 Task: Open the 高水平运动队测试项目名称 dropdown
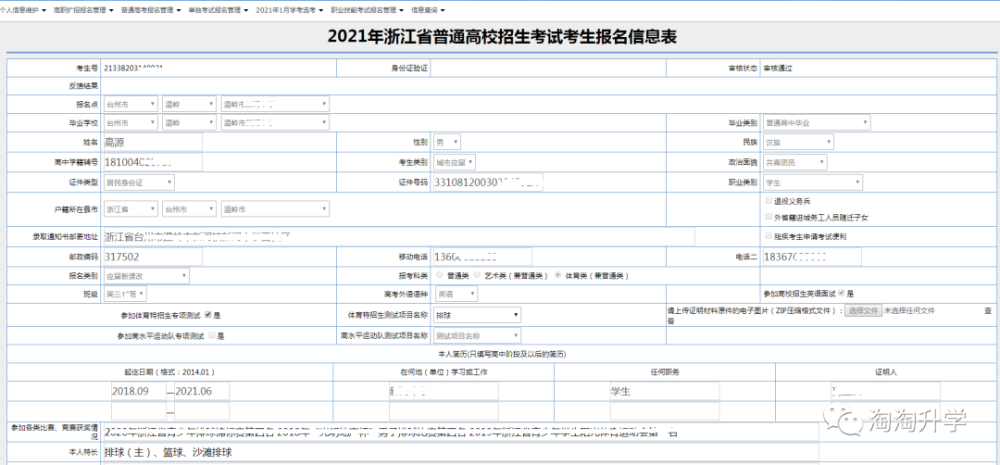coord(477,336)
